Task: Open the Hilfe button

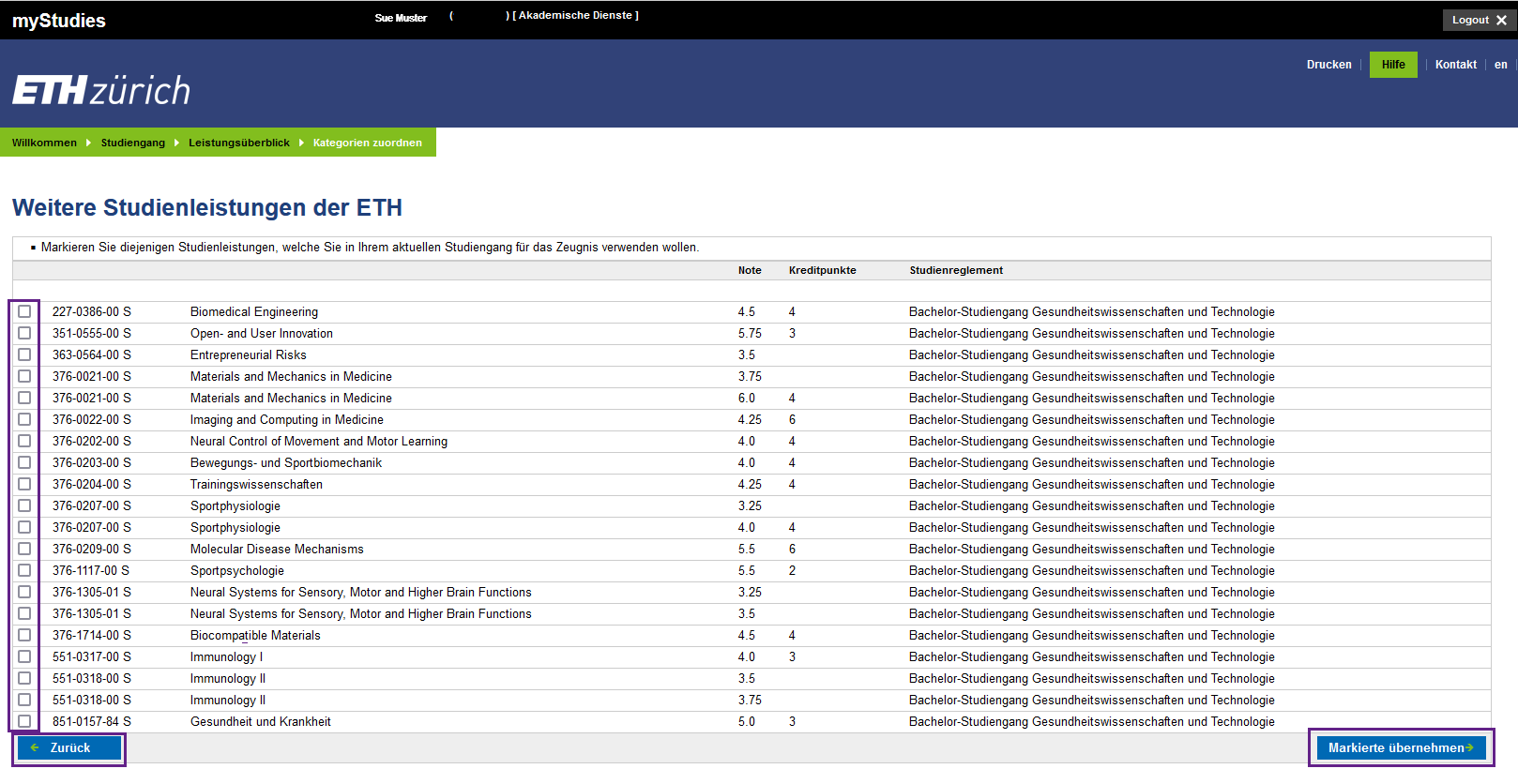Action: [x=1393, y=65]
